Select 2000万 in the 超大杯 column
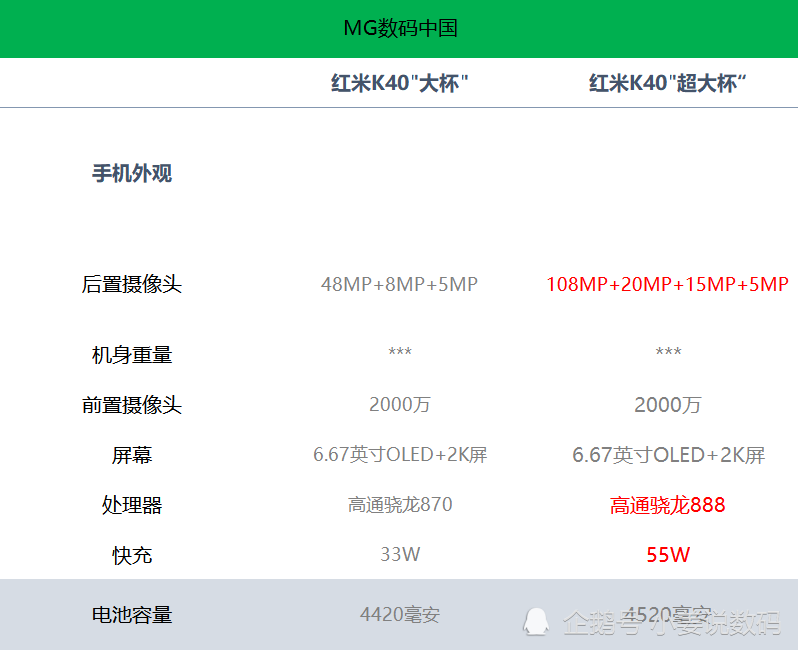The image size is (798, 650). click(667, 405)
